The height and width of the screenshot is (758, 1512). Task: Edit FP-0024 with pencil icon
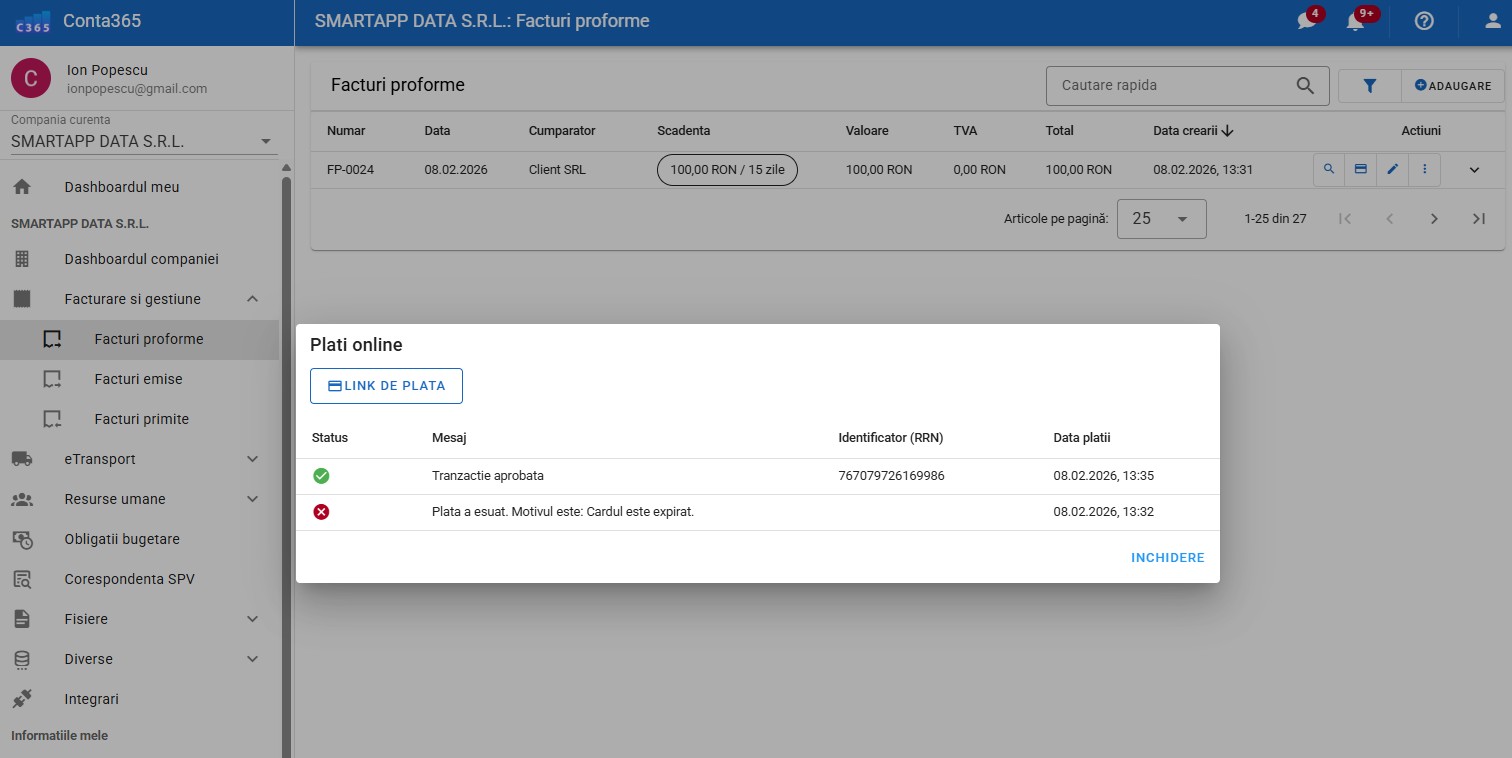point(1392,170)
